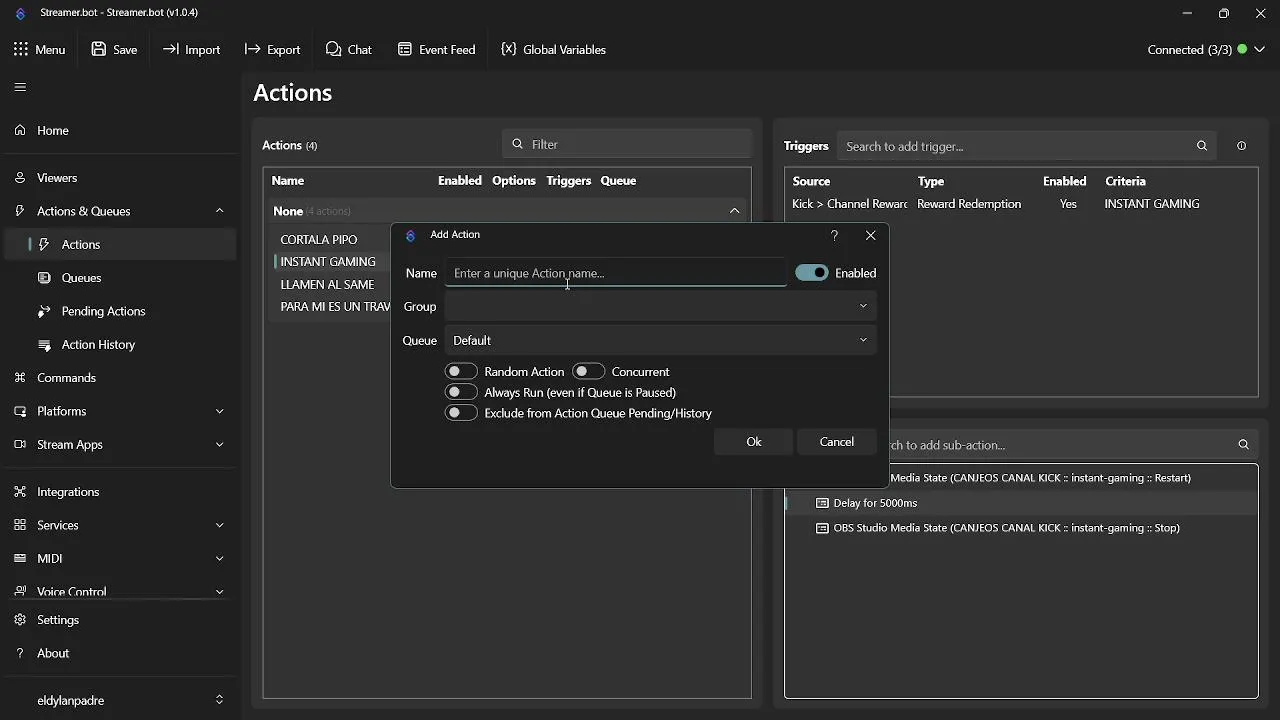Image resolution: width=1280 pixels, height=720 pixels.
Task: Open the Event Feed icon
Action: pos(405,49)
